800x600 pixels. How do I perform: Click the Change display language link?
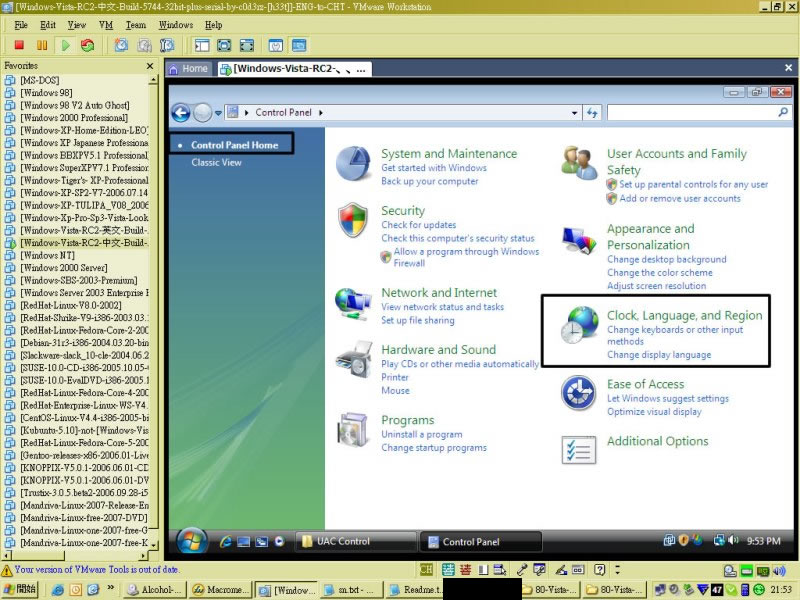tap(658, 355)
